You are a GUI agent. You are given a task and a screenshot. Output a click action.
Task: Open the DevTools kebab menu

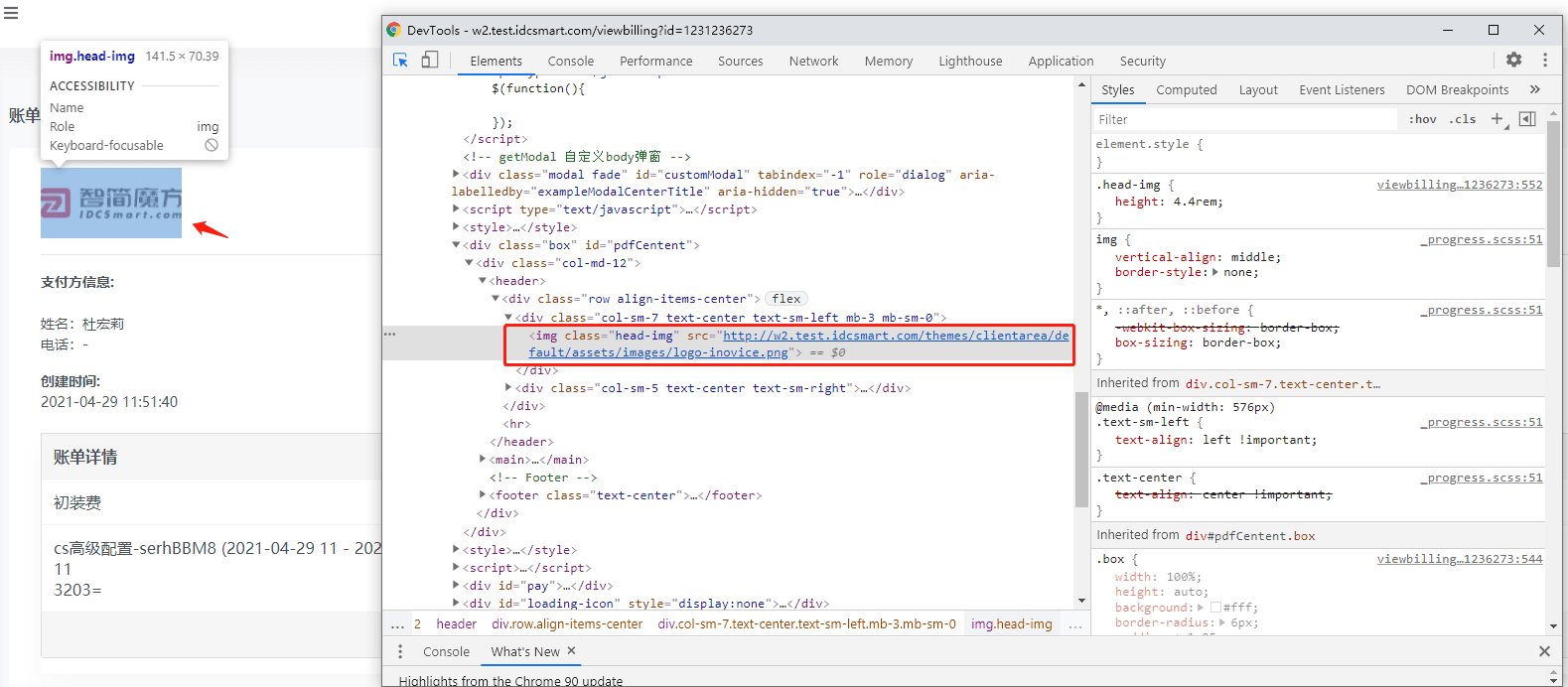click(x=1544, y=60)
